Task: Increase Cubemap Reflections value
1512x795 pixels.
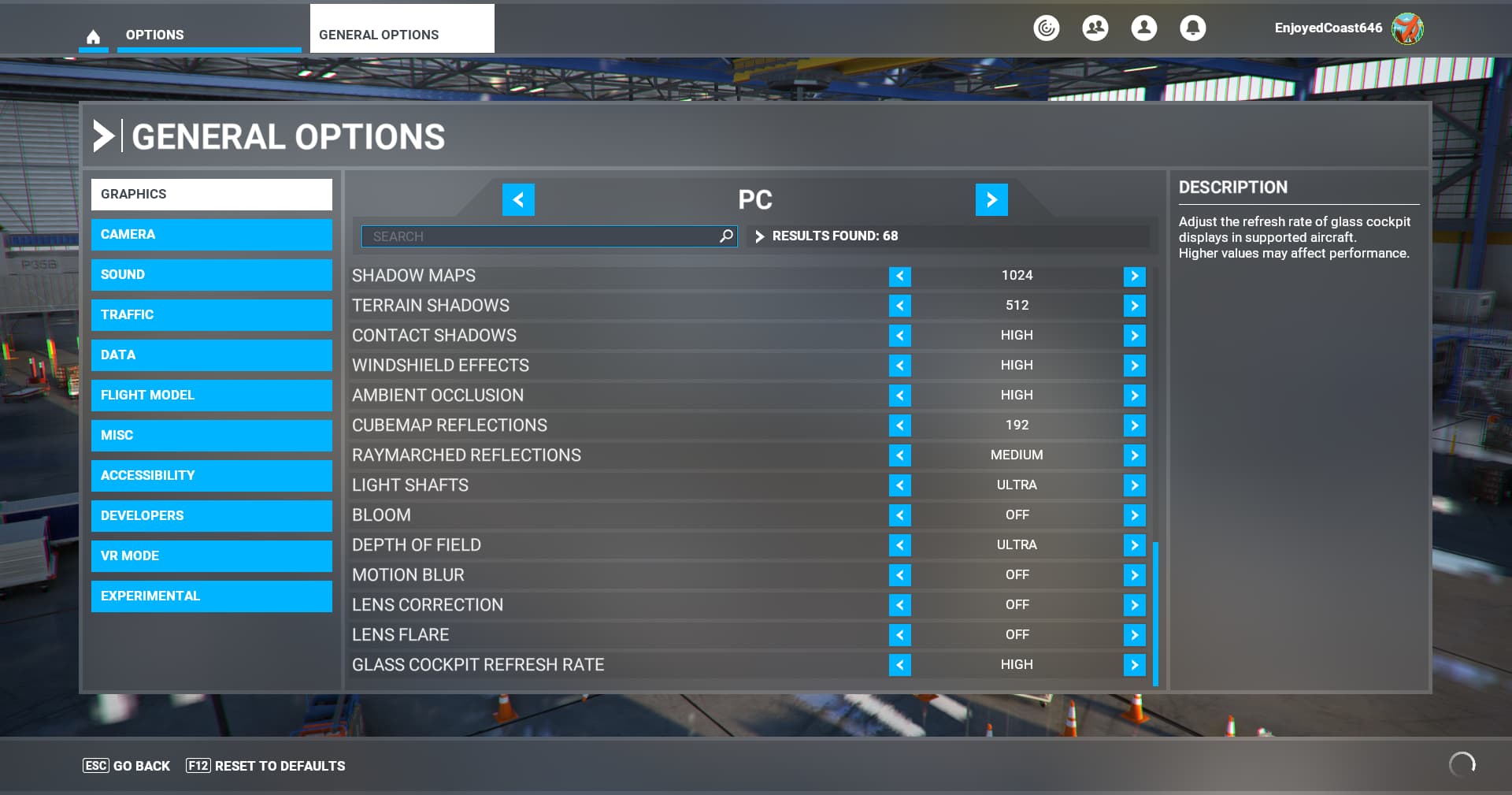Action: click(1134, 425)
